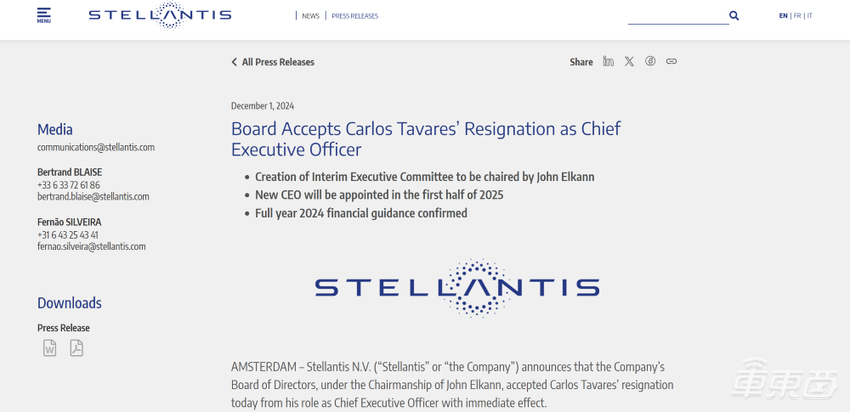Viewport: 850px width, 412px height.
Task: Open the NEWS menu item
Action: point(311,16)
